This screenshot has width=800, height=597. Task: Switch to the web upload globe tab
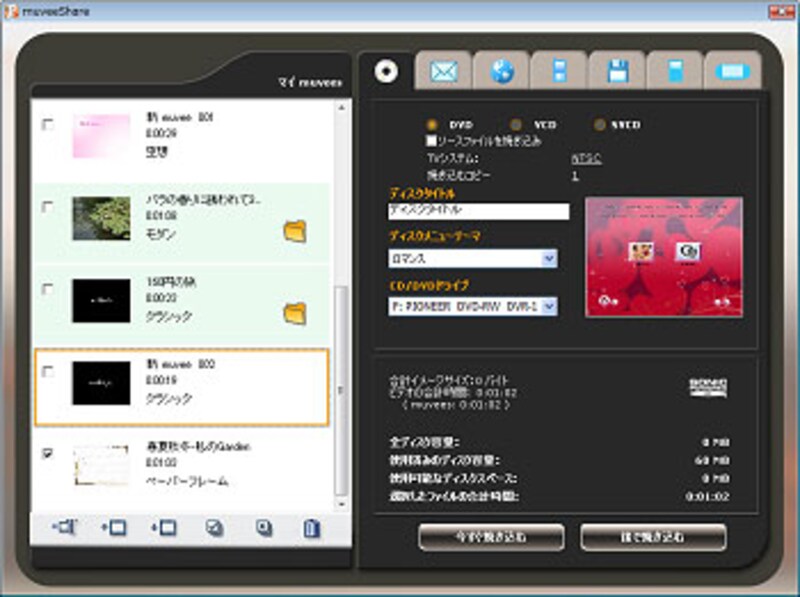point(501,72)
